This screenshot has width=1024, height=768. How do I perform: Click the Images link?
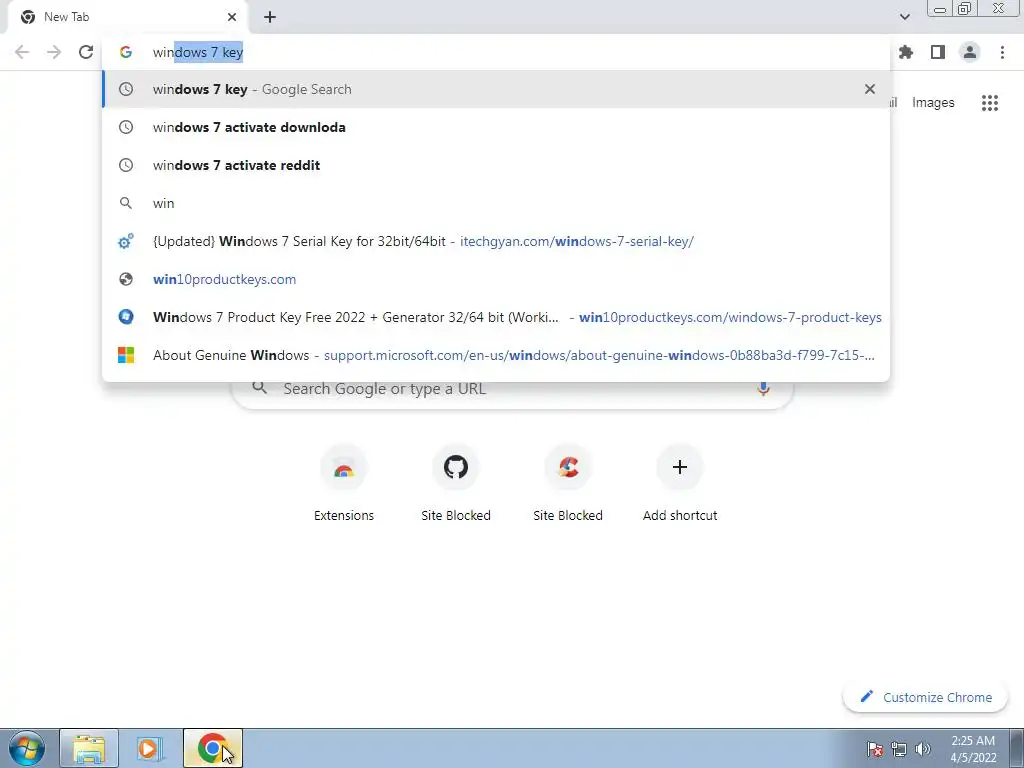click(x=933, y=103)
